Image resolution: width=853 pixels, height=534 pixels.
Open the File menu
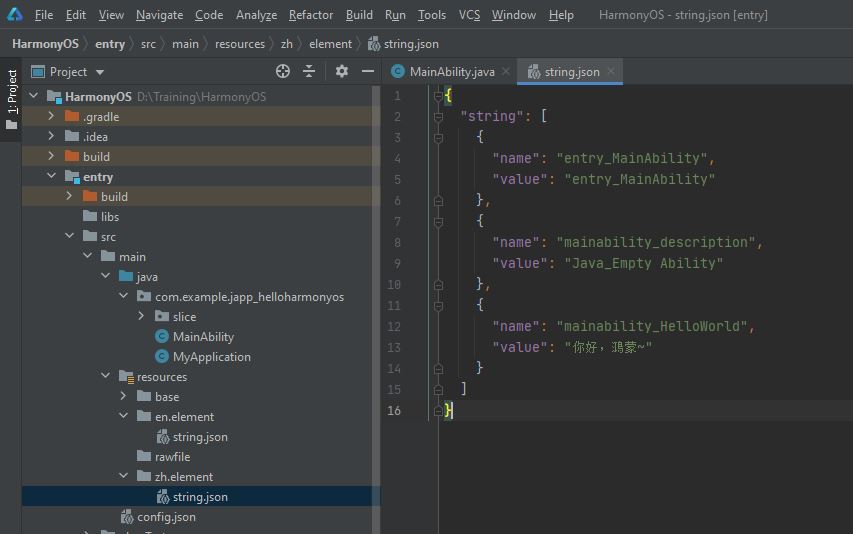click(x=44, y=15)
